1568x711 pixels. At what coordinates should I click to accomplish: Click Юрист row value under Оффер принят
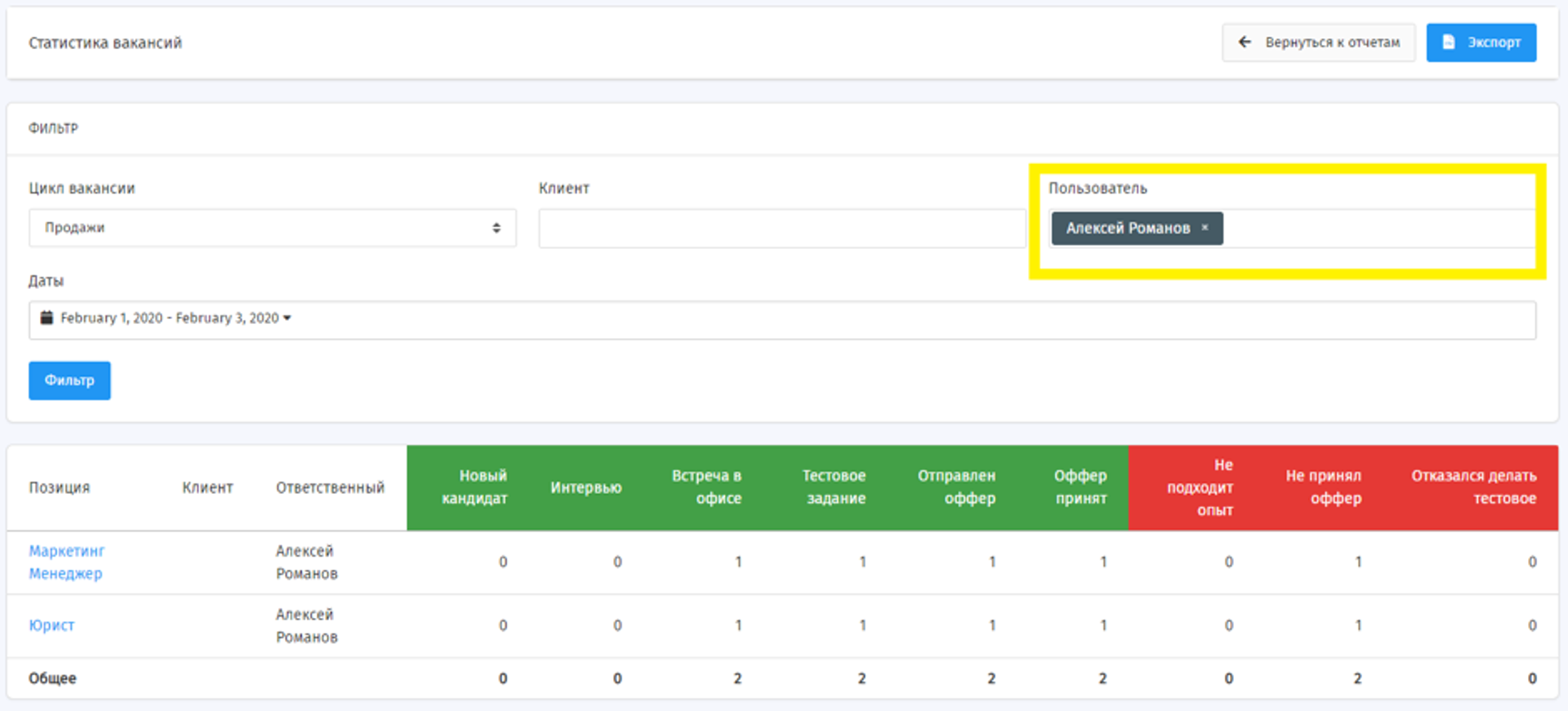(1103, 625)
